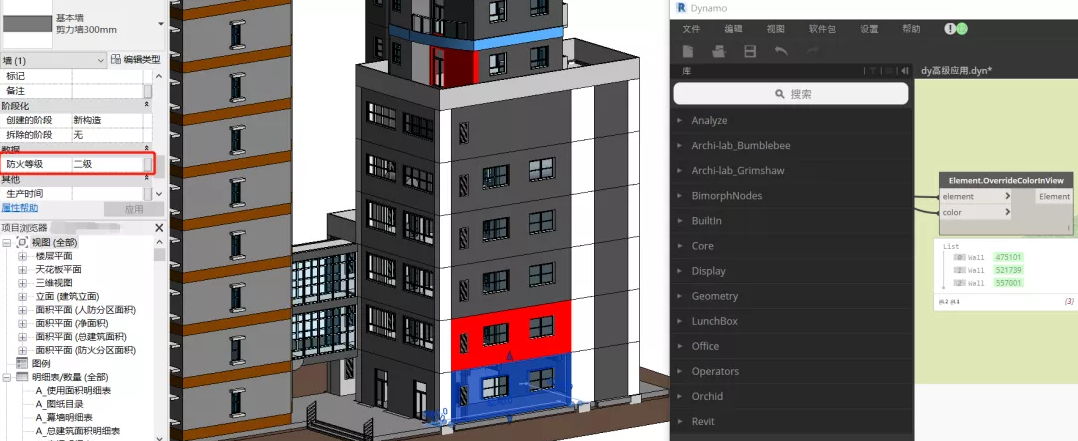The image size is (1078, 441).
Task: Open the 软件包 menu
Action: tap(822, 29)
